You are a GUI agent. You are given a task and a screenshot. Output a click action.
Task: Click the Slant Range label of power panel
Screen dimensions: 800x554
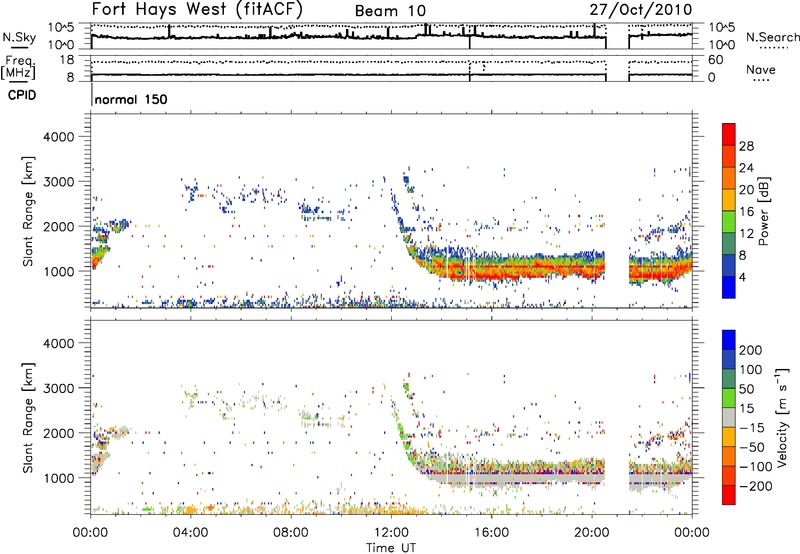[x=28, y=211]
